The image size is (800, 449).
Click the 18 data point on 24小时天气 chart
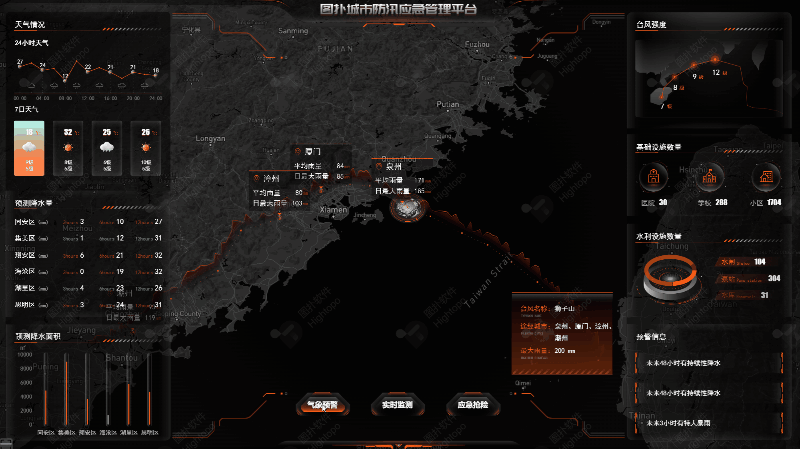(x=155, y=75)
